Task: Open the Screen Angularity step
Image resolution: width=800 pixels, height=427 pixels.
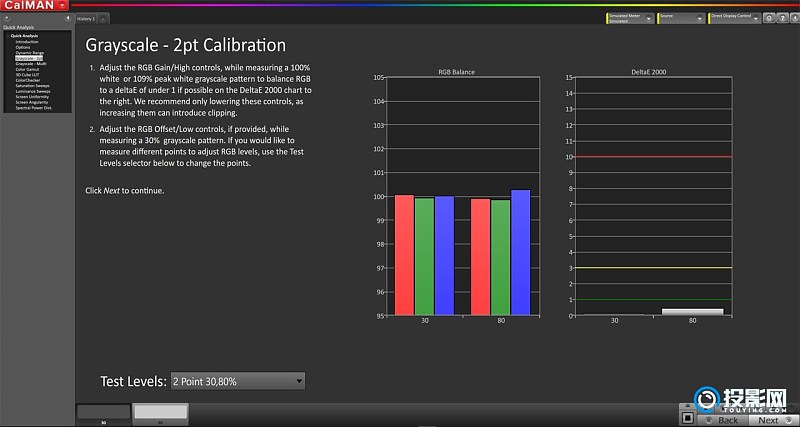Action: pyautogui.click(x=32, y=102)
